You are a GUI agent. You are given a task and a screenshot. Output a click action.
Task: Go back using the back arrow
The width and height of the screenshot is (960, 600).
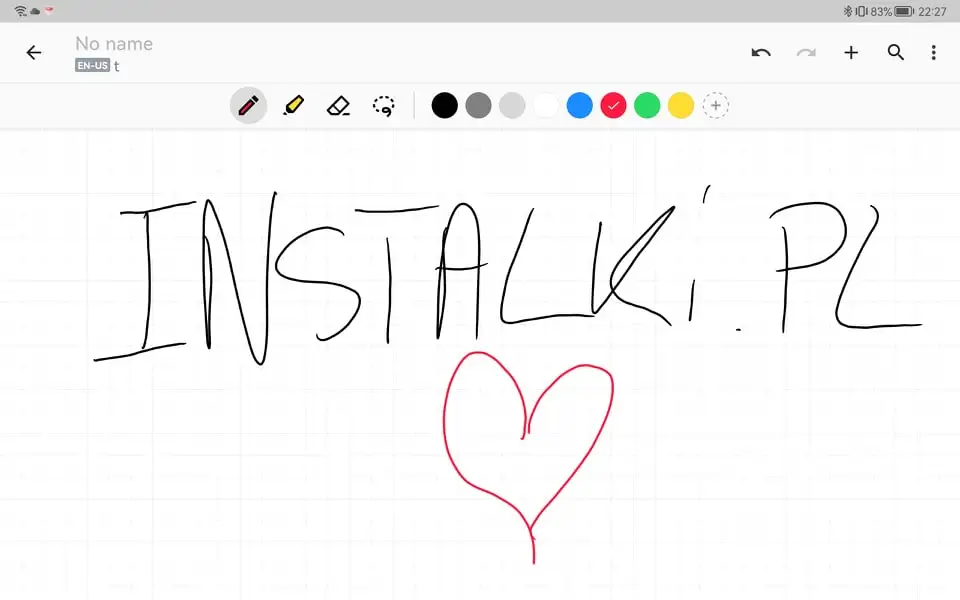pos(34,53)
